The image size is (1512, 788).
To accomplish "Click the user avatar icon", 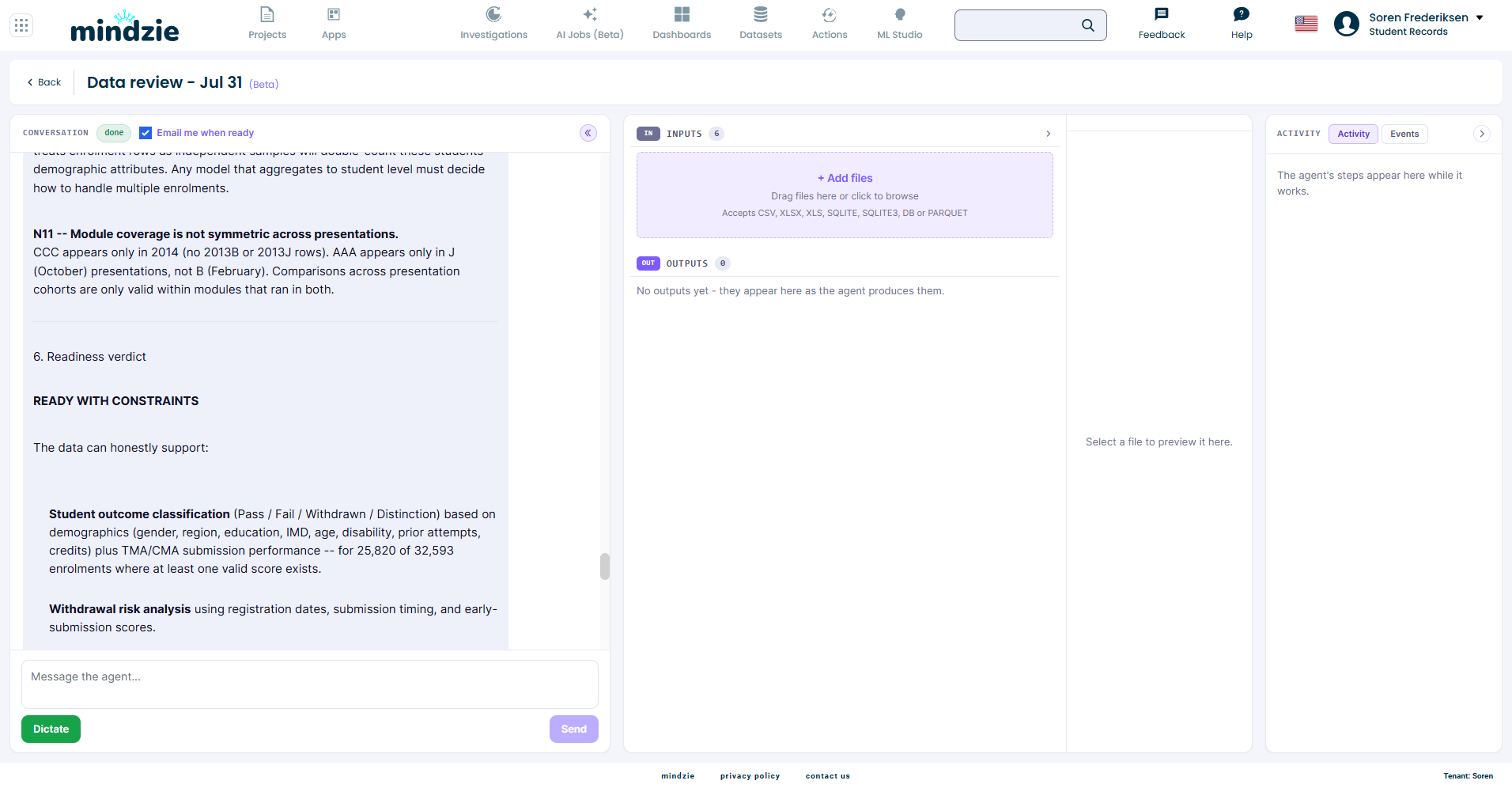I will pyautogui.click(x=1347, y=25).
